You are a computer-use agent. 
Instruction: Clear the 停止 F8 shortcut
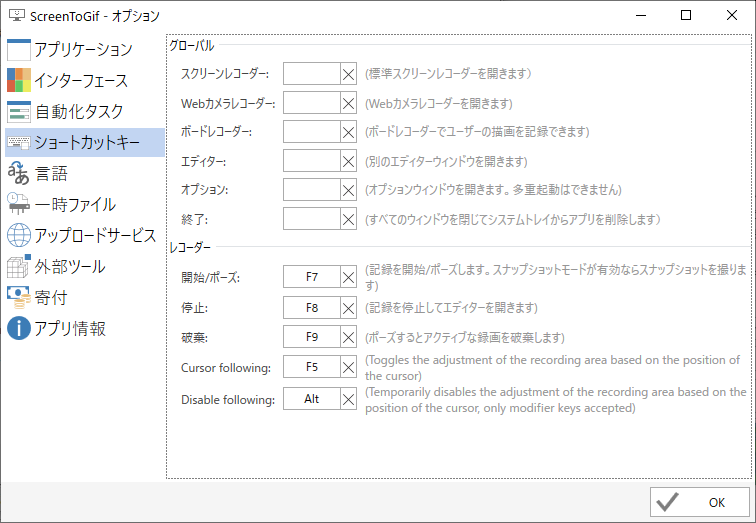pos(349,308)
